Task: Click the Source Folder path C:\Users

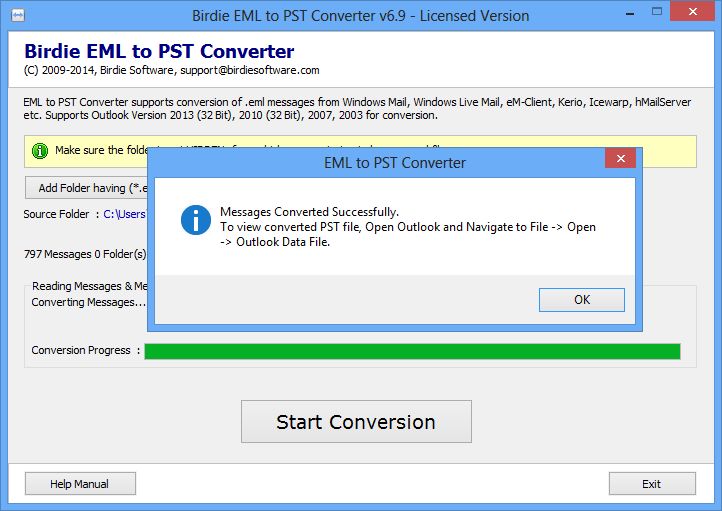Action: pyautogui.click(x=124, y=214)
